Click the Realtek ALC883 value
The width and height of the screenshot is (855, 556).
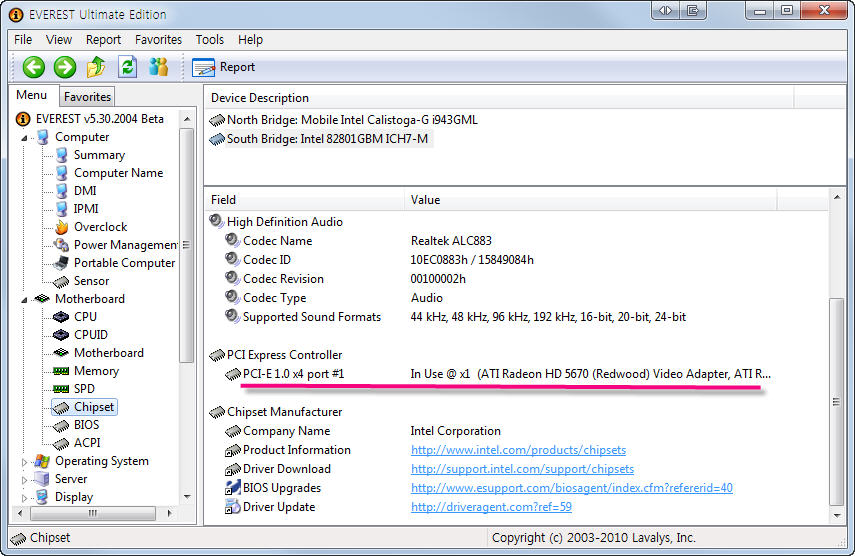pos(451,240)
